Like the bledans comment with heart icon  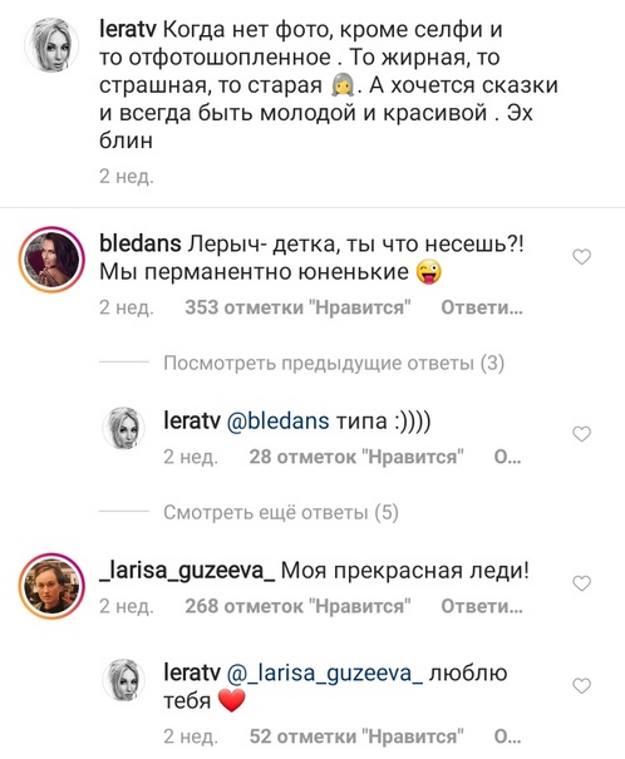pos(581,258)
